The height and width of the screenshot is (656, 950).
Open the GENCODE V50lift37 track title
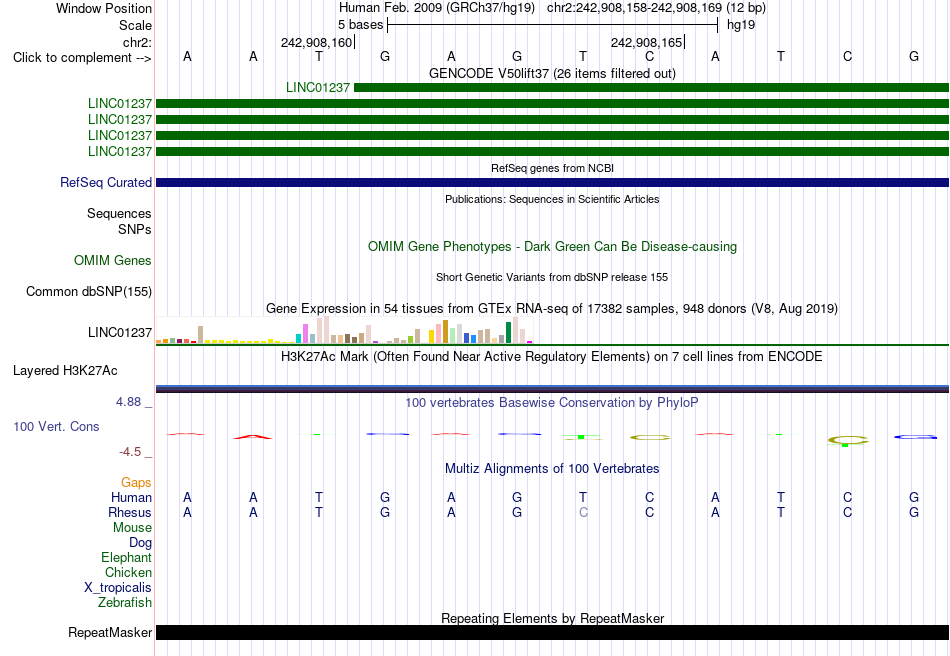coord(552,73)
